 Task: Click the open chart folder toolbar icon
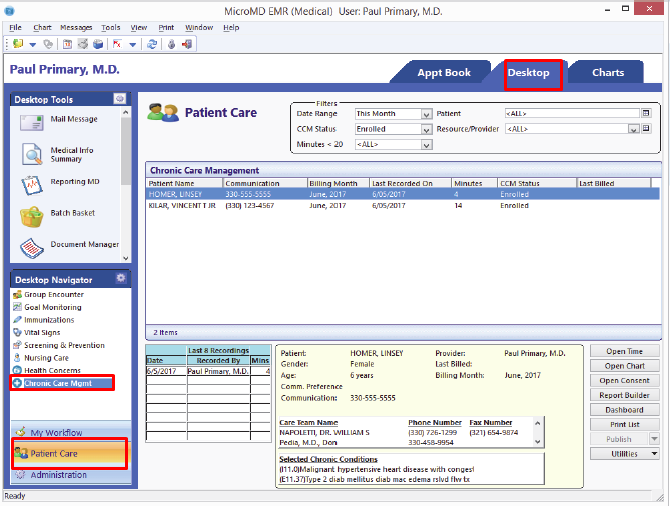[18, 44]
